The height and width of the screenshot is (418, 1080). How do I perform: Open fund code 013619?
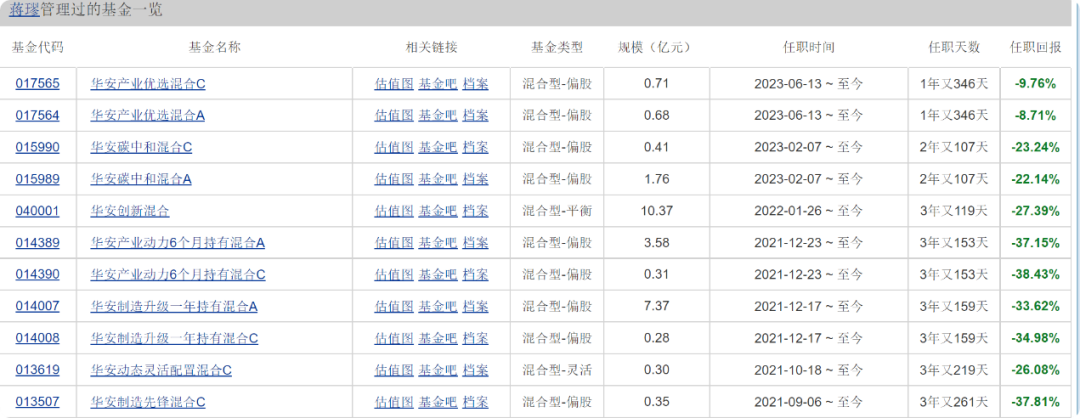coord(37,370)
